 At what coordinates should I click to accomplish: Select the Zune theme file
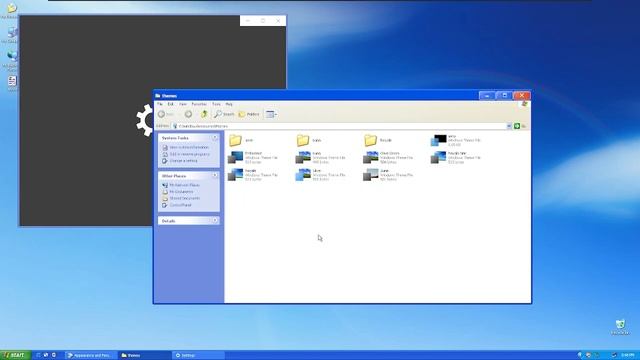tap(388, 175)
